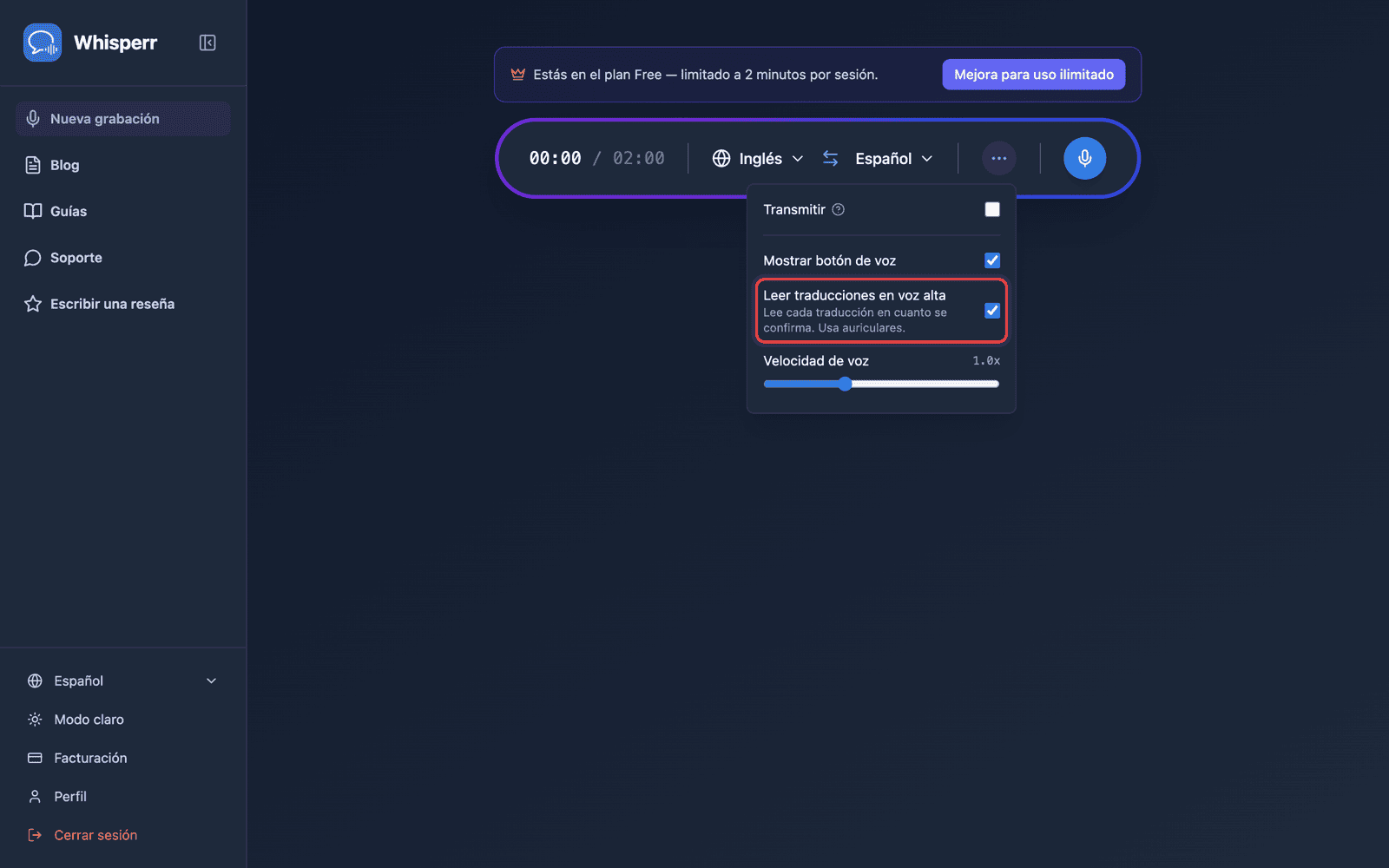This screenshot has height=868, width=1389.
Task: Open Nueva grabación in the sidebar
Action: click(122, 119)
